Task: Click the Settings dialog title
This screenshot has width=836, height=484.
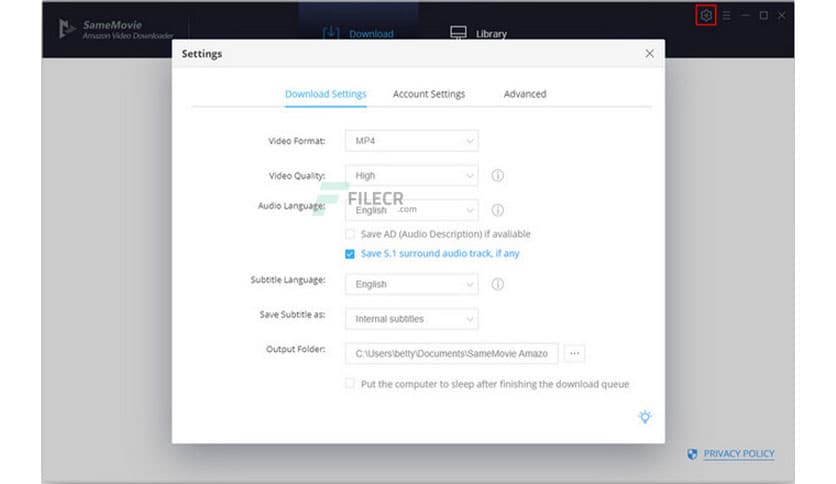Action: click(x=202, y=54)
